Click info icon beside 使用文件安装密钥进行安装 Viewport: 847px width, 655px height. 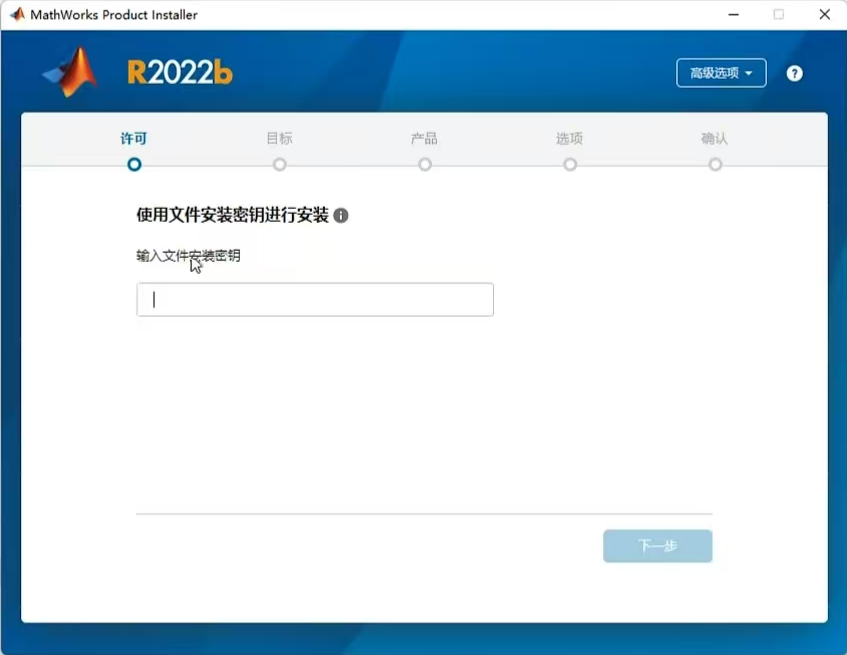tap(341, 215)
